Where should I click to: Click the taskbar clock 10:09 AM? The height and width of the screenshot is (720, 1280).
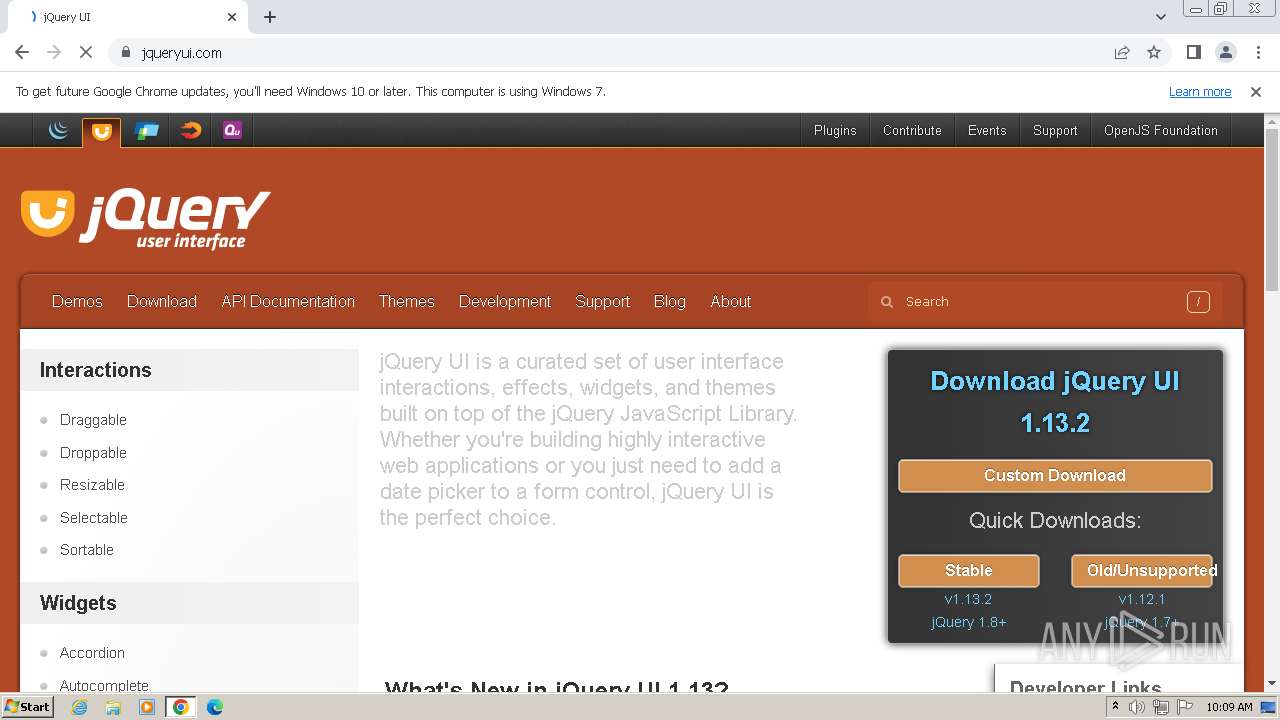coord(1229,707)
